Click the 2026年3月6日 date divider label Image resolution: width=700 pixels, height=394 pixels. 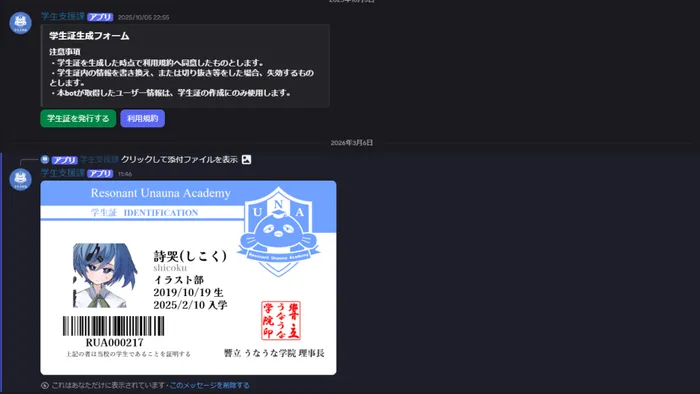click(352, 143)
